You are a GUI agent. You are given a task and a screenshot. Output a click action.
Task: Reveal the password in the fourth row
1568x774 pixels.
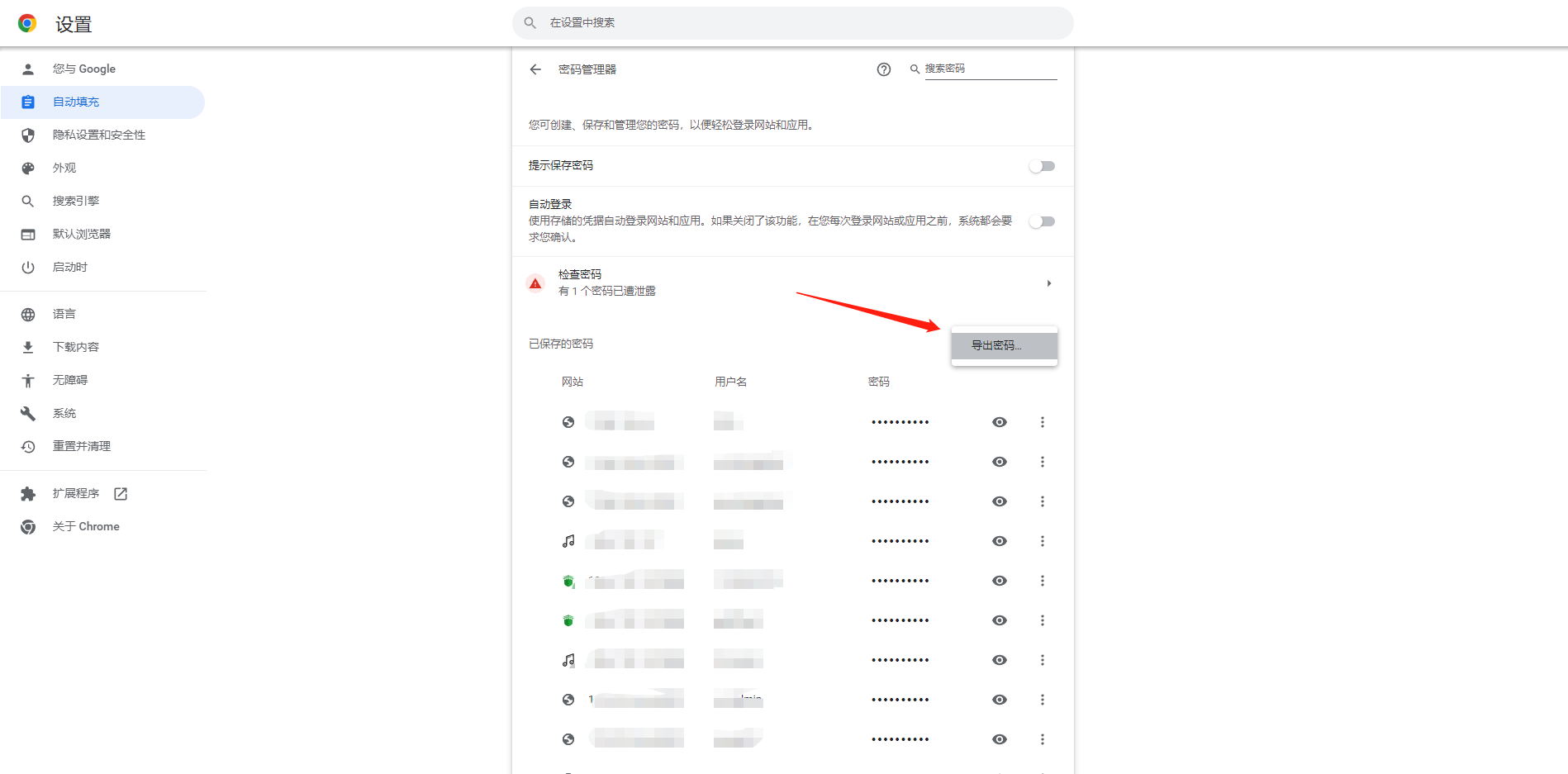click(x=999, y=541)
